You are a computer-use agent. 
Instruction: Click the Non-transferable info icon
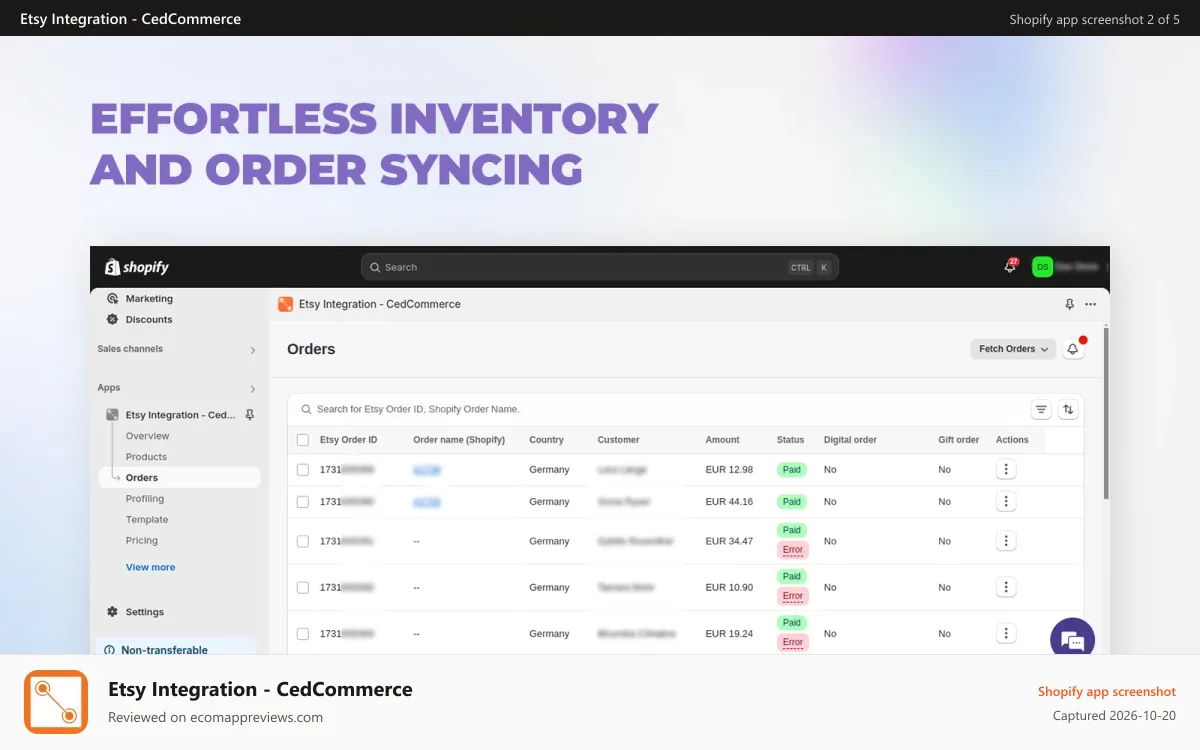pos(109,650)
